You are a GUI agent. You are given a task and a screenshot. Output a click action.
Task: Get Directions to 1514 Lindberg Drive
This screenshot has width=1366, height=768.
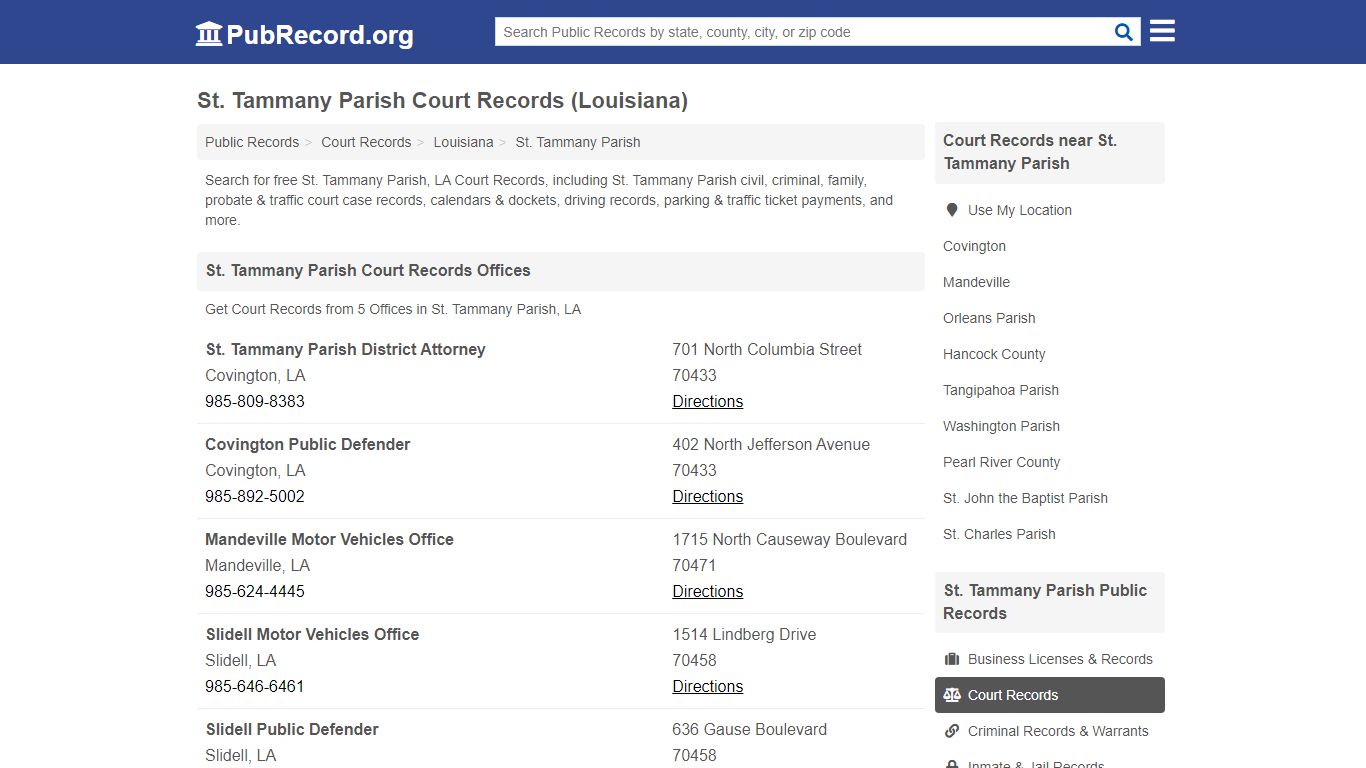[x=708, y=686]
